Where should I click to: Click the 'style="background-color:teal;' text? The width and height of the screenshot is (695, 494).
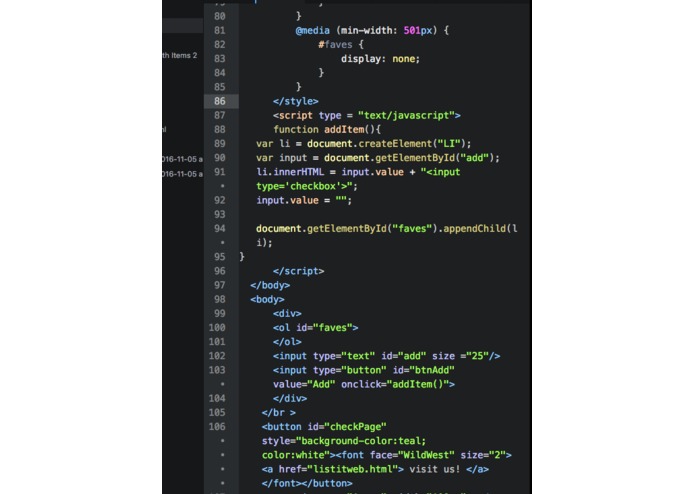pos(344,441)
